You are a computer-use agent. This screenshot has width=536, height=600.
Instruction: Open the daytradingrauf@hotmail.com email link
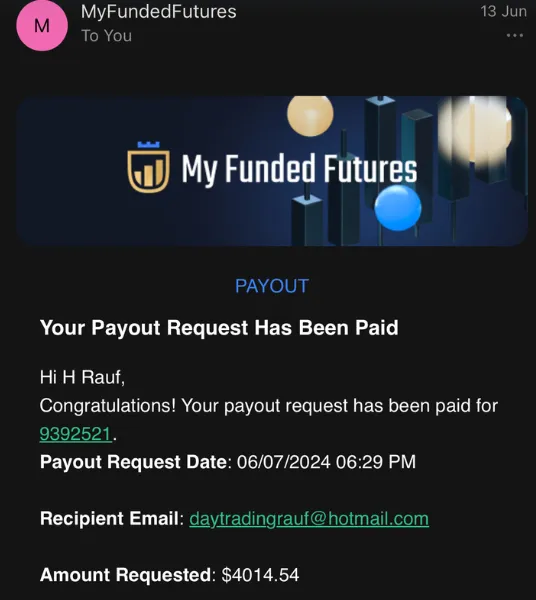click(309, 519)
